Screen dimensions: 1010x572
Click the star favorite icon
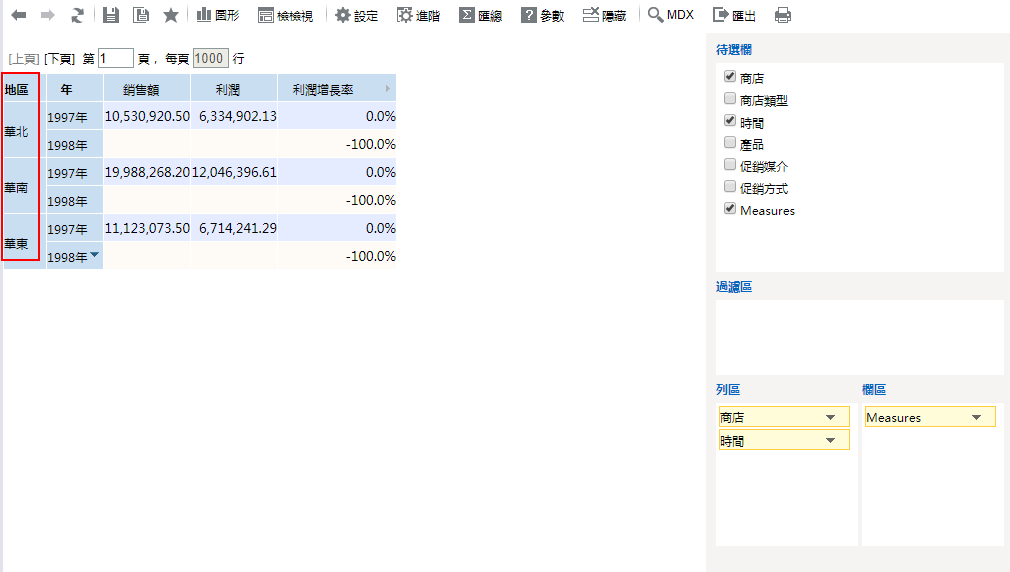point(171,15)
